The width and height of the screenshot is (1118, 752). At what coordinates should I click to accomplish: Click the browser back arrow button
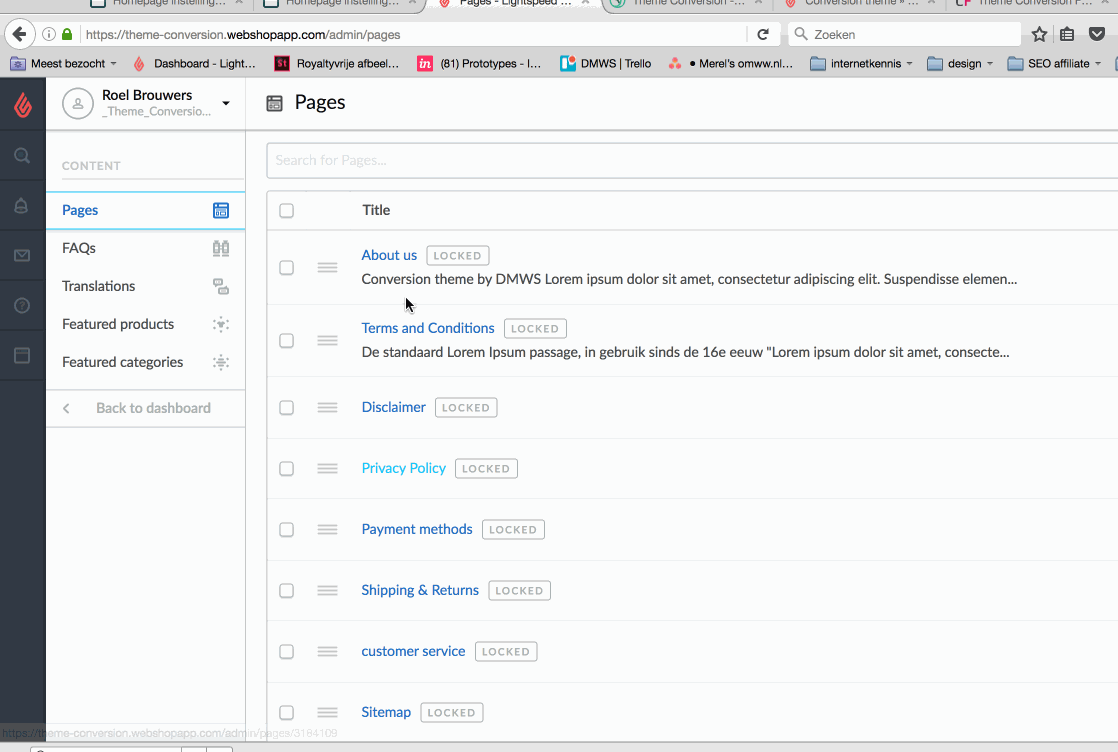(x=20, y=34)
